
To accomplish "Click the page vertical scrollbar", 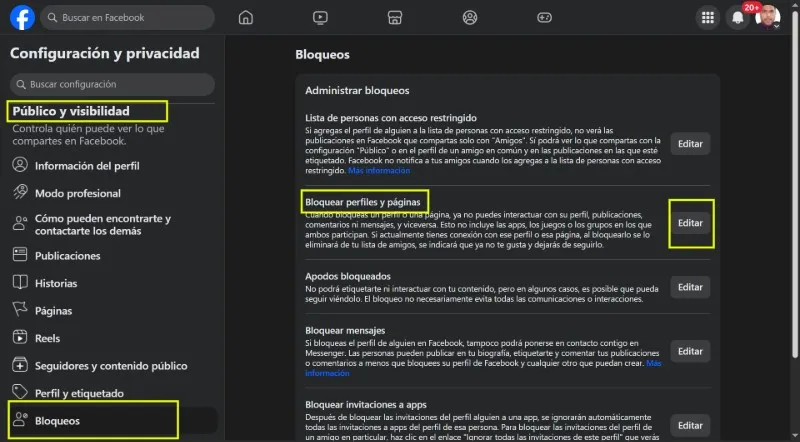I will [795, 184].
